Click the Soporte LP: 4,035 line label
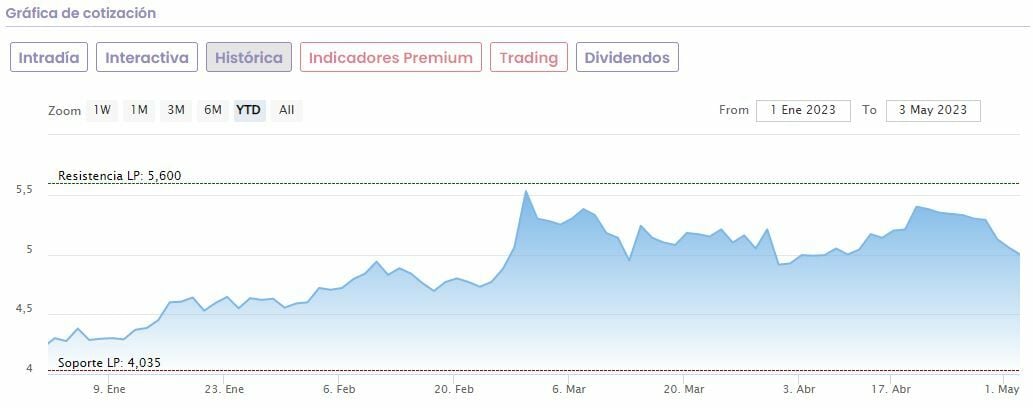The width and height of the screenshot is (1033, 408). (109, 362)
